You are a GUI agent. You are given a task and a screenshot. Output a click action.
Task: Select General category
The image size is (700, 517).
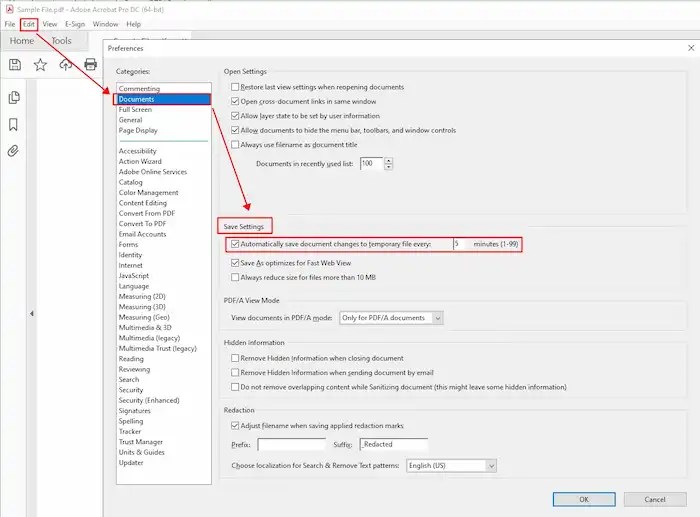coord(130,120)
